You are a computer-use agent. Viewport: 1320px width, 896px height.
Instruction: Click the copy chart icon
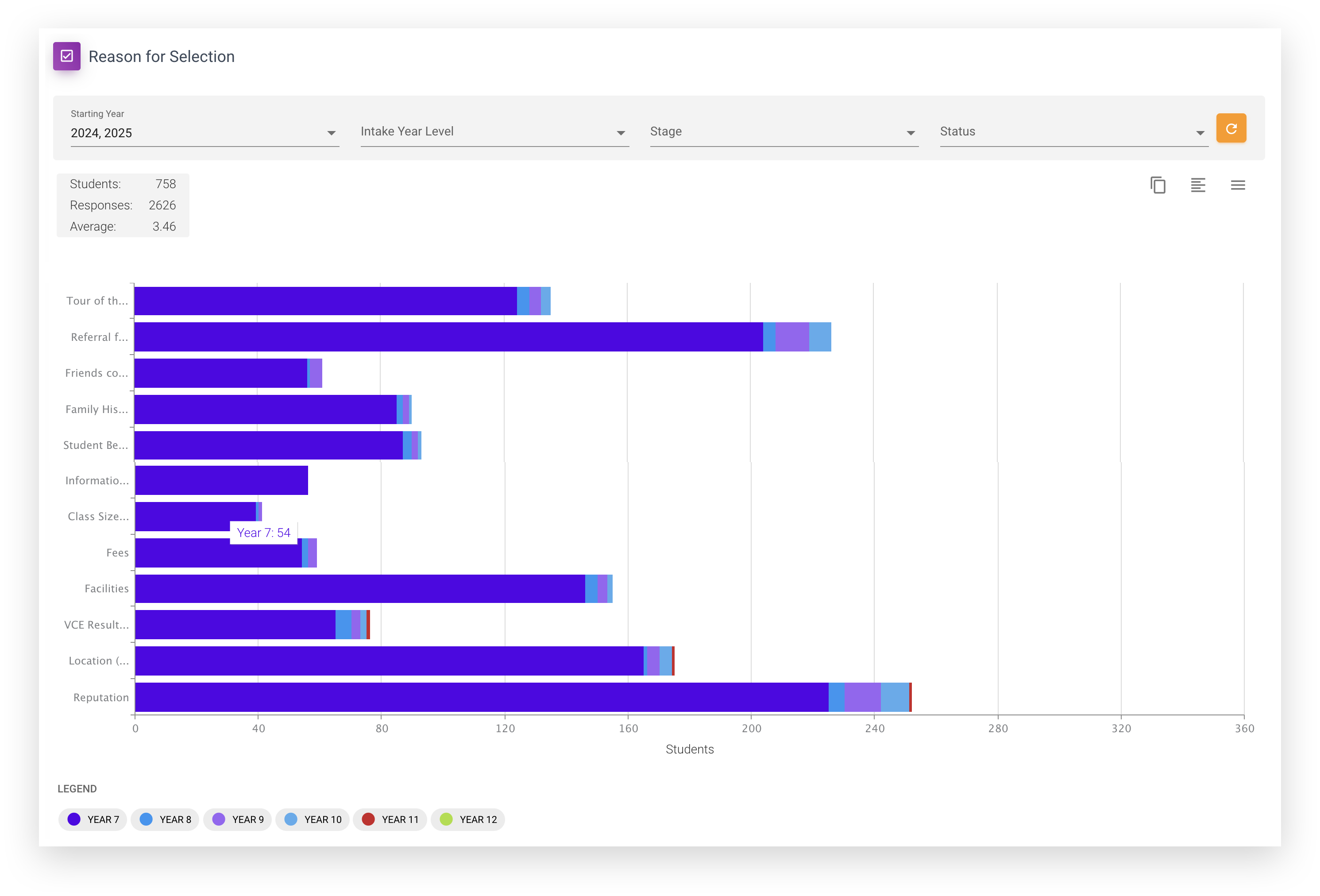[x=1159, y=185]
